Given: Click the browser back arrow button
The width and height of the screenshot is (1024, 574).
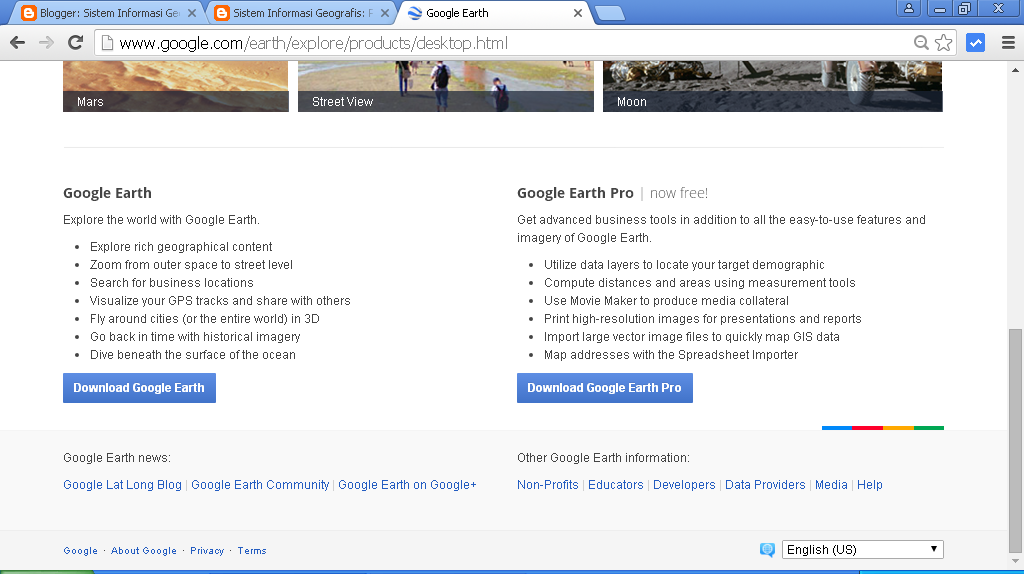Looking at the screenshot, I should (x=17, y=43).
